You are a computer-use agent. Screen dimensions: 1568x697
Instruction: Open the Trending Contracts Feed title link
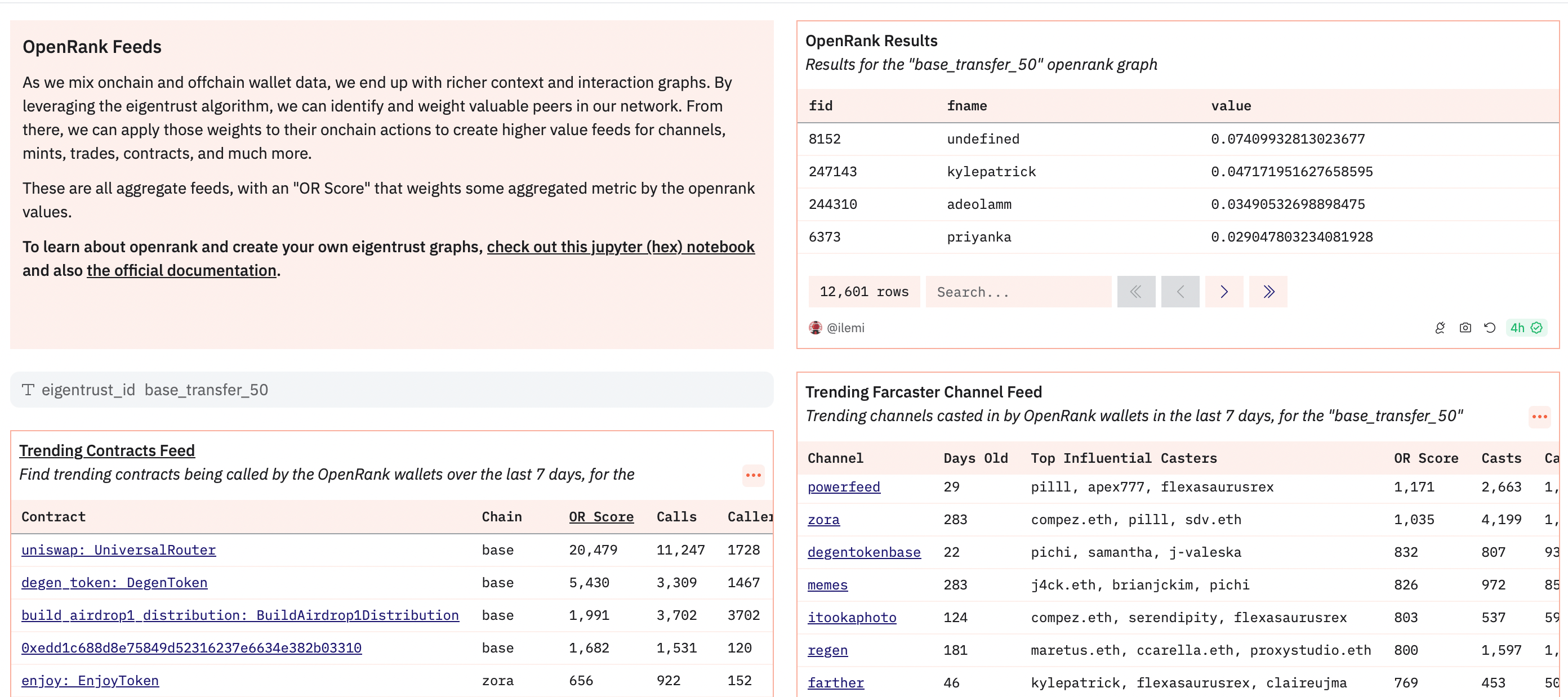(x=107, y=450)
